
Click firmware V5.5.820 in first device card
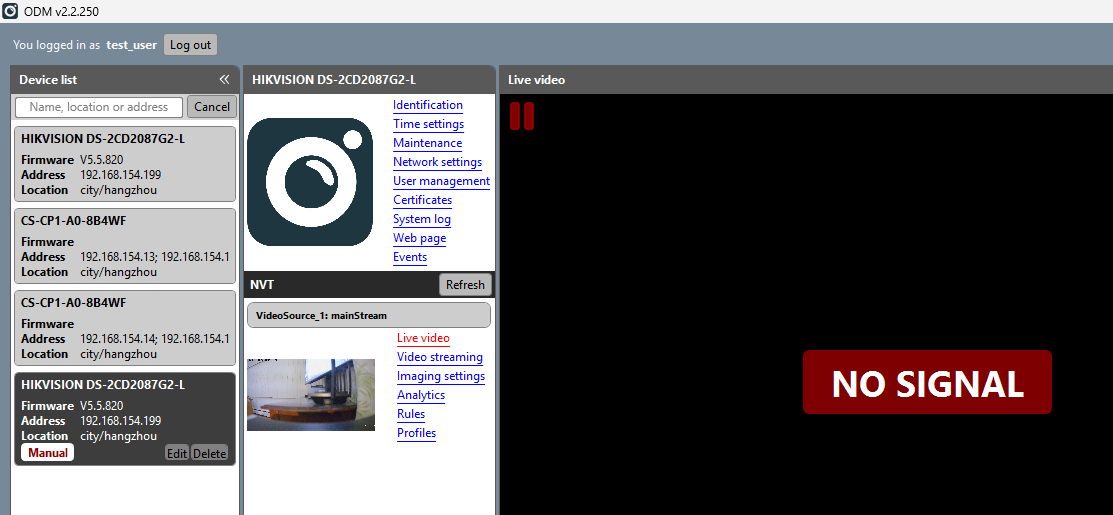tap(102, 160)
